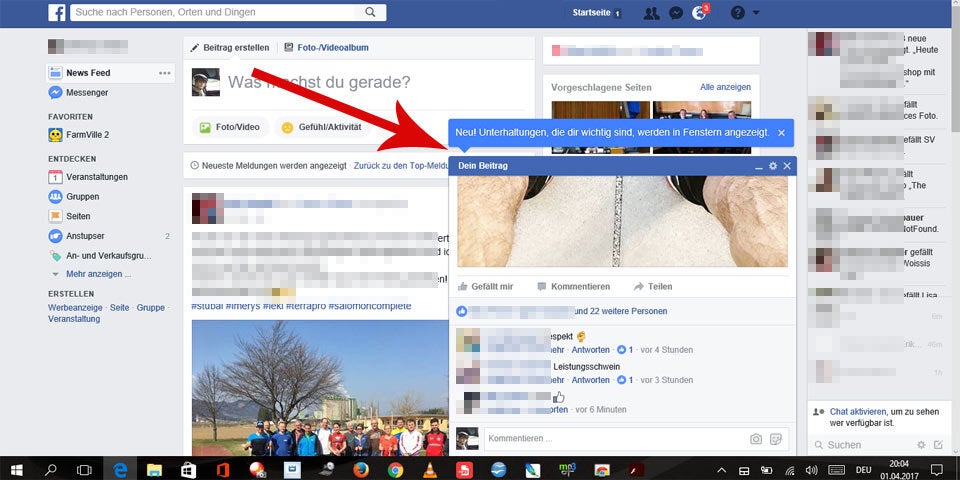Open settings gear of Dein Beitrag window

pyautogui.click(x=773, y=166)
